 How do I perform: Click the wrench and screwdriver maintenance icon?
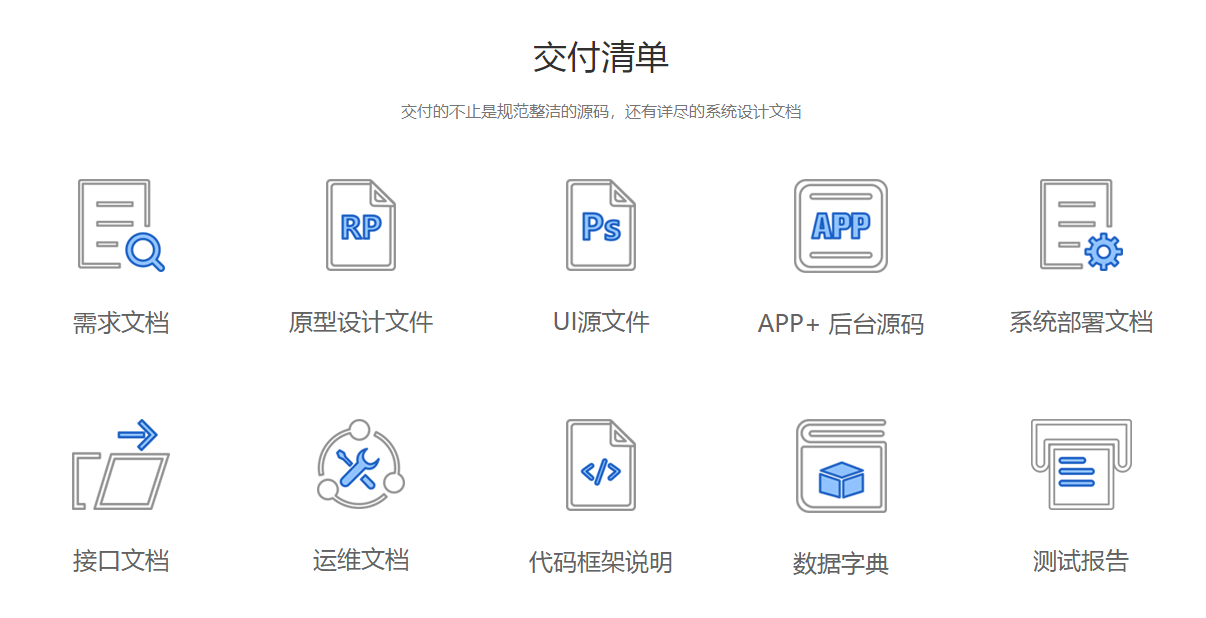pos(360,465)
